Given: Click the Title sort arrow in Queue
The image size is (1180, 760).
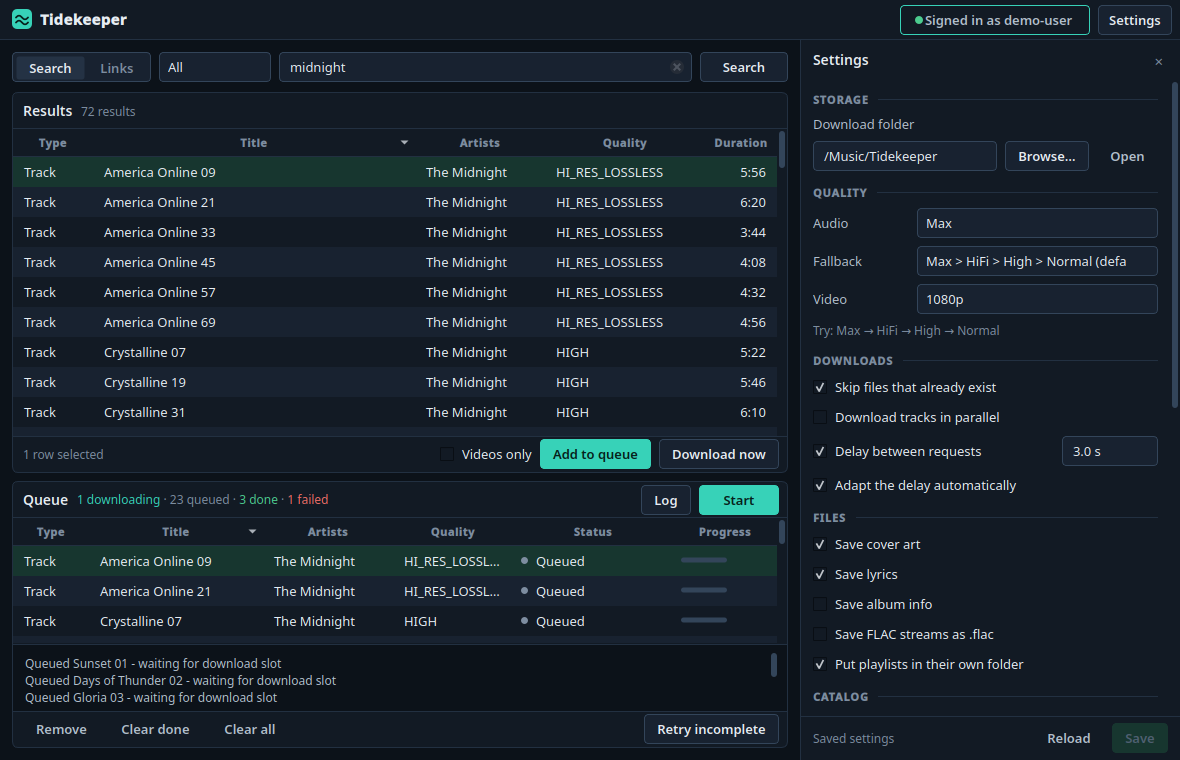Looking at the screenshot, I should coord(252,531).
